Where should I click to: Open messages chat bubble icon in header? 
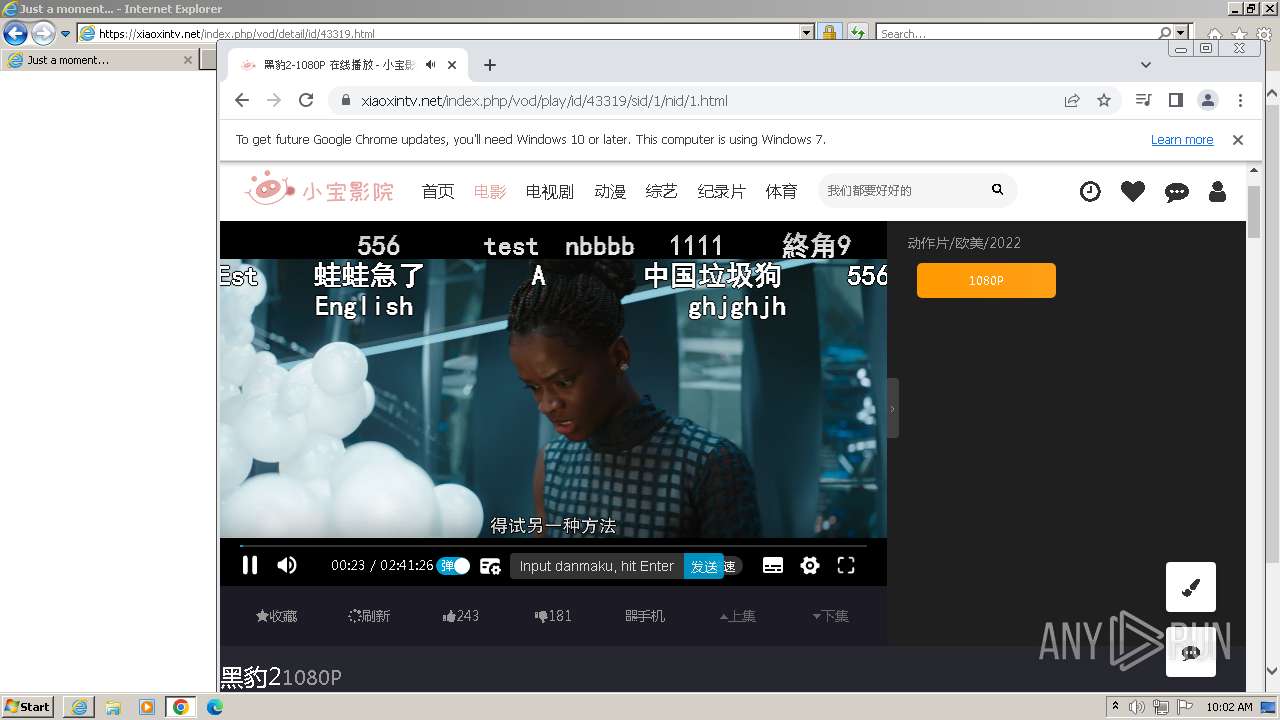pos(1177,192)
